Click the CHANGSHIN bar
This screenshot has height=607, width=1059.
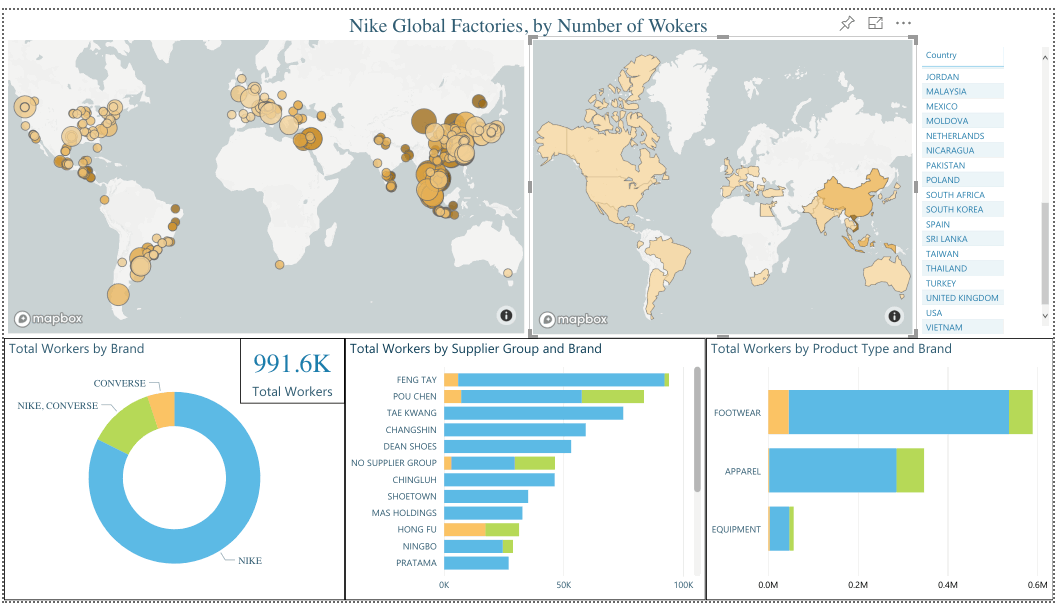coord(515,430)
